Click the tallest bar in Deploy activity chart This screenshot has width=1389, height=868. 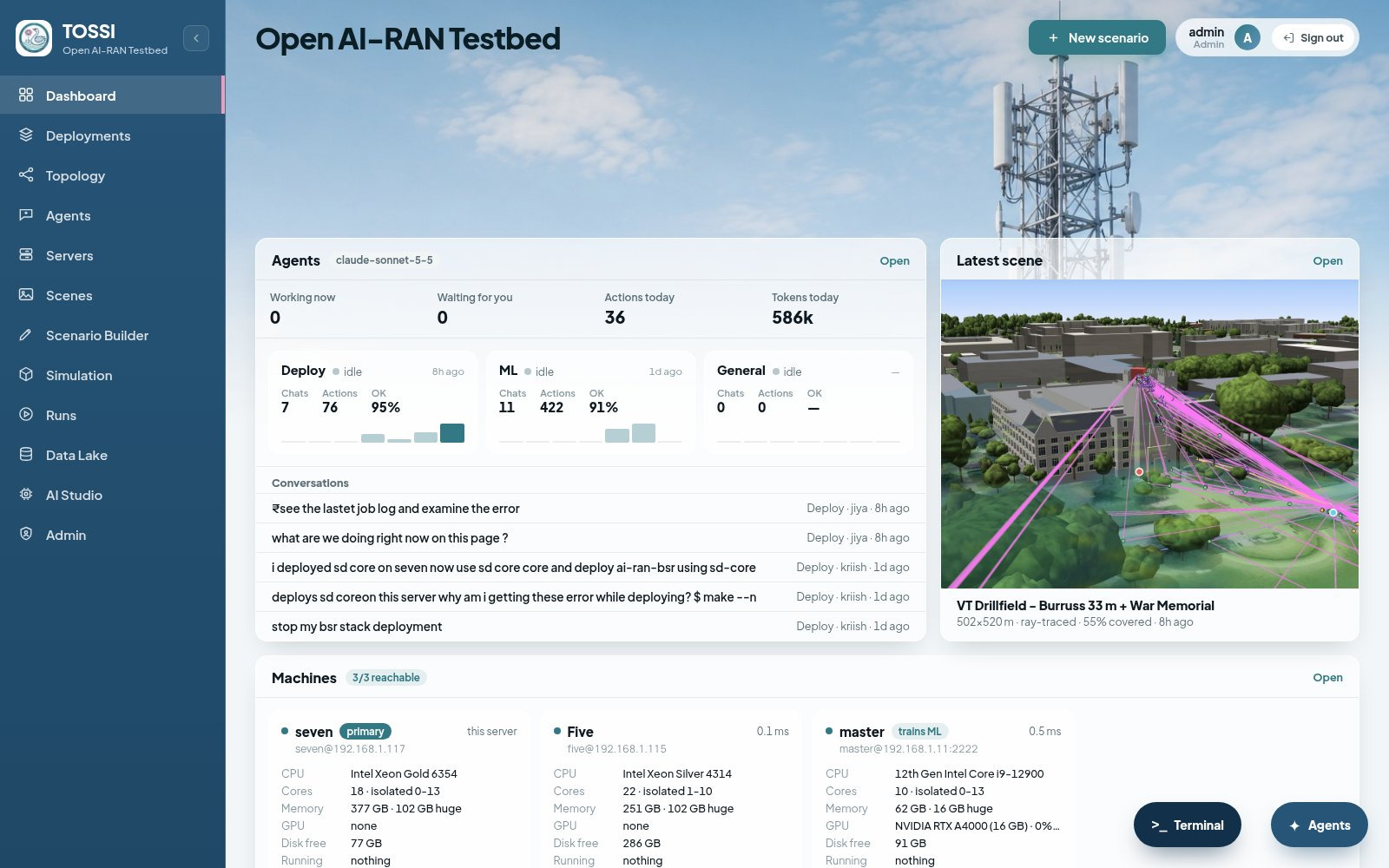click(452, 433)
